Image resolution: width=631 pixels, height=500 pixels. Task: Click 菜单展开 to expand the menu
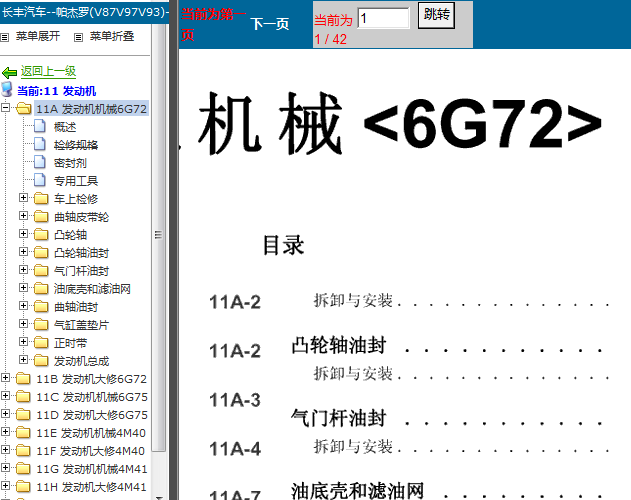(37, 36)
